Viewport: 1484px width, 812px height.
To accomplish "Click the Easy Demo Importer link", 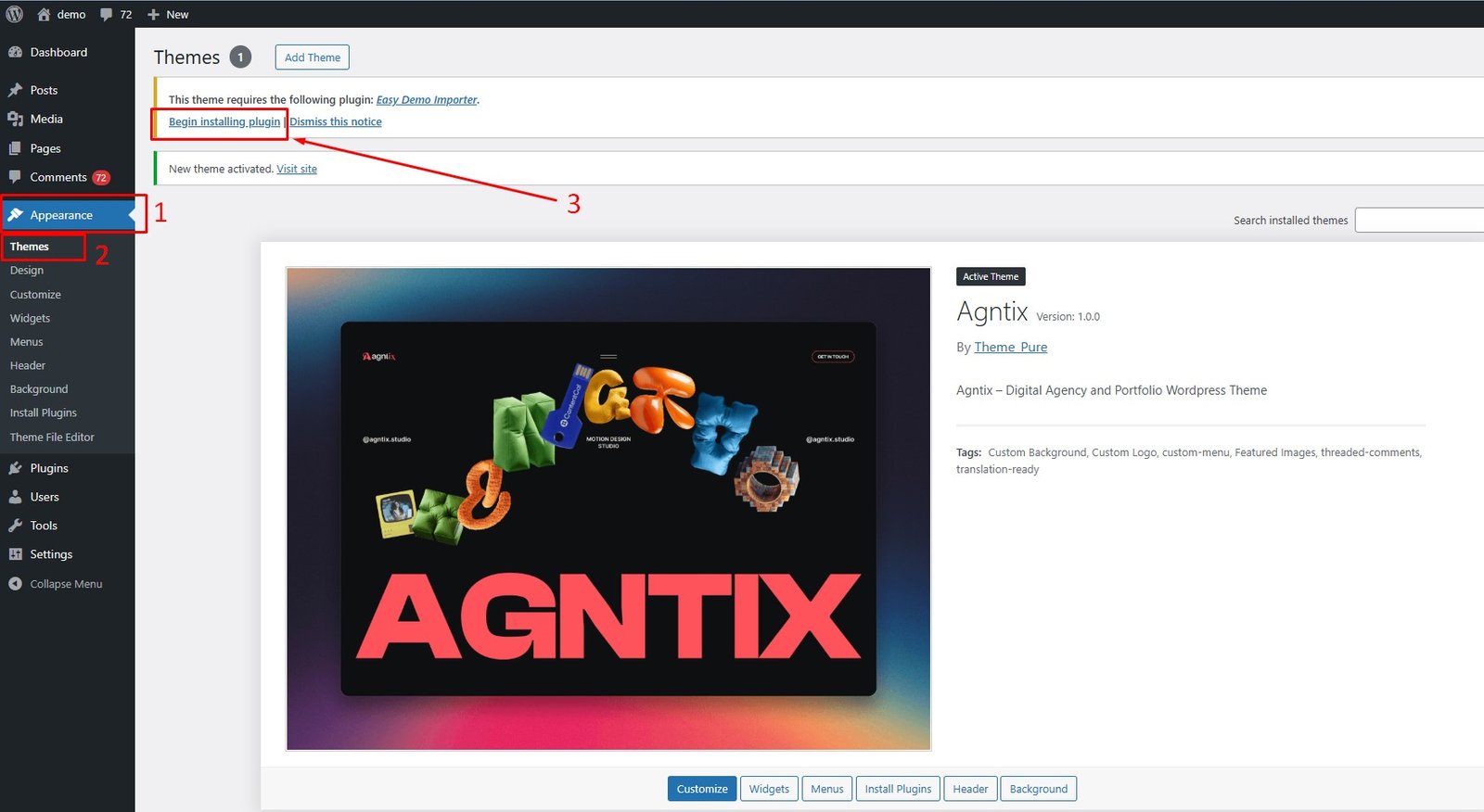I will pyautogui.click(x=427, y=100).
